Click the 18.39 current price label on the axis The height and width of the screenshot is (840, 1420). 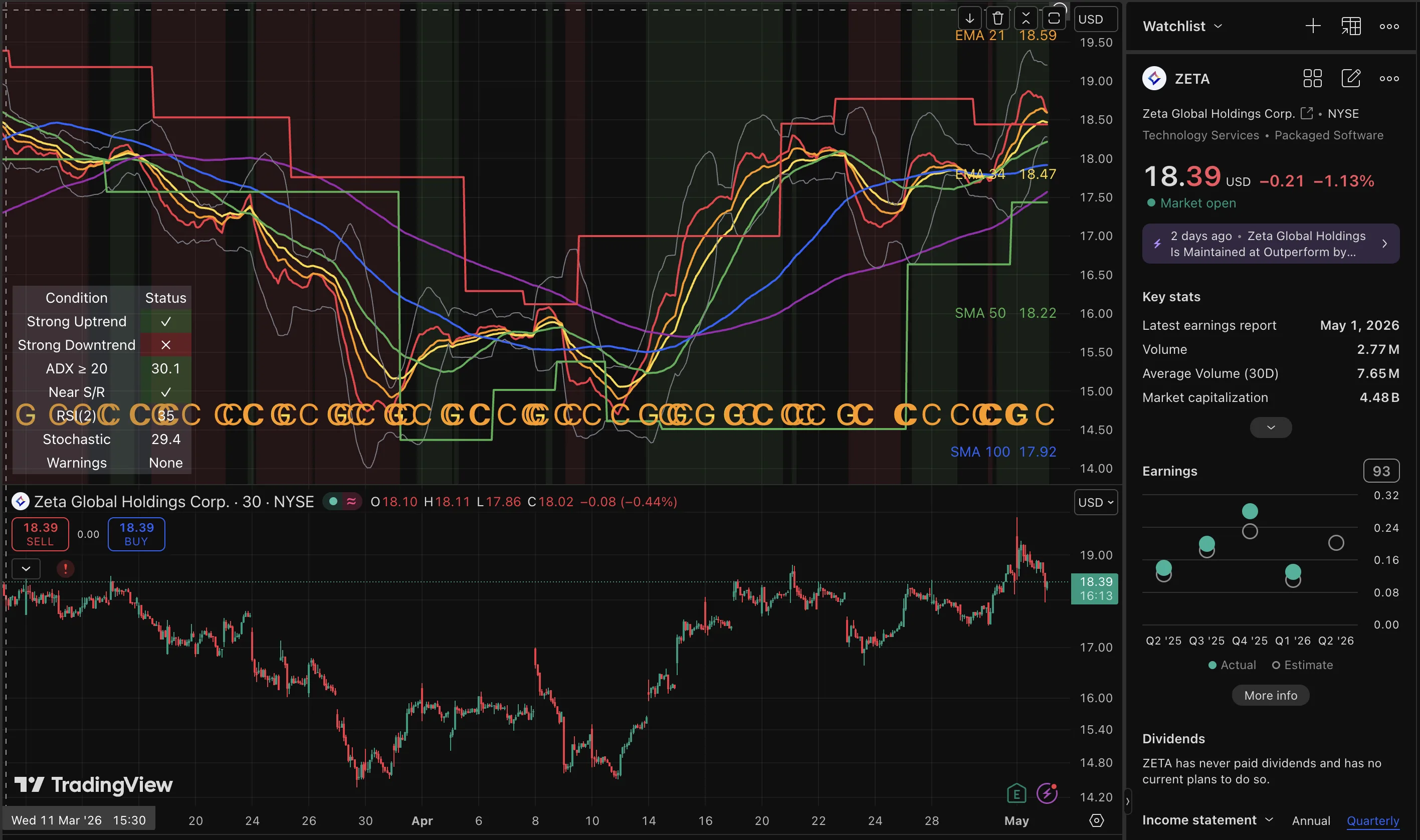pos(1095,588)
